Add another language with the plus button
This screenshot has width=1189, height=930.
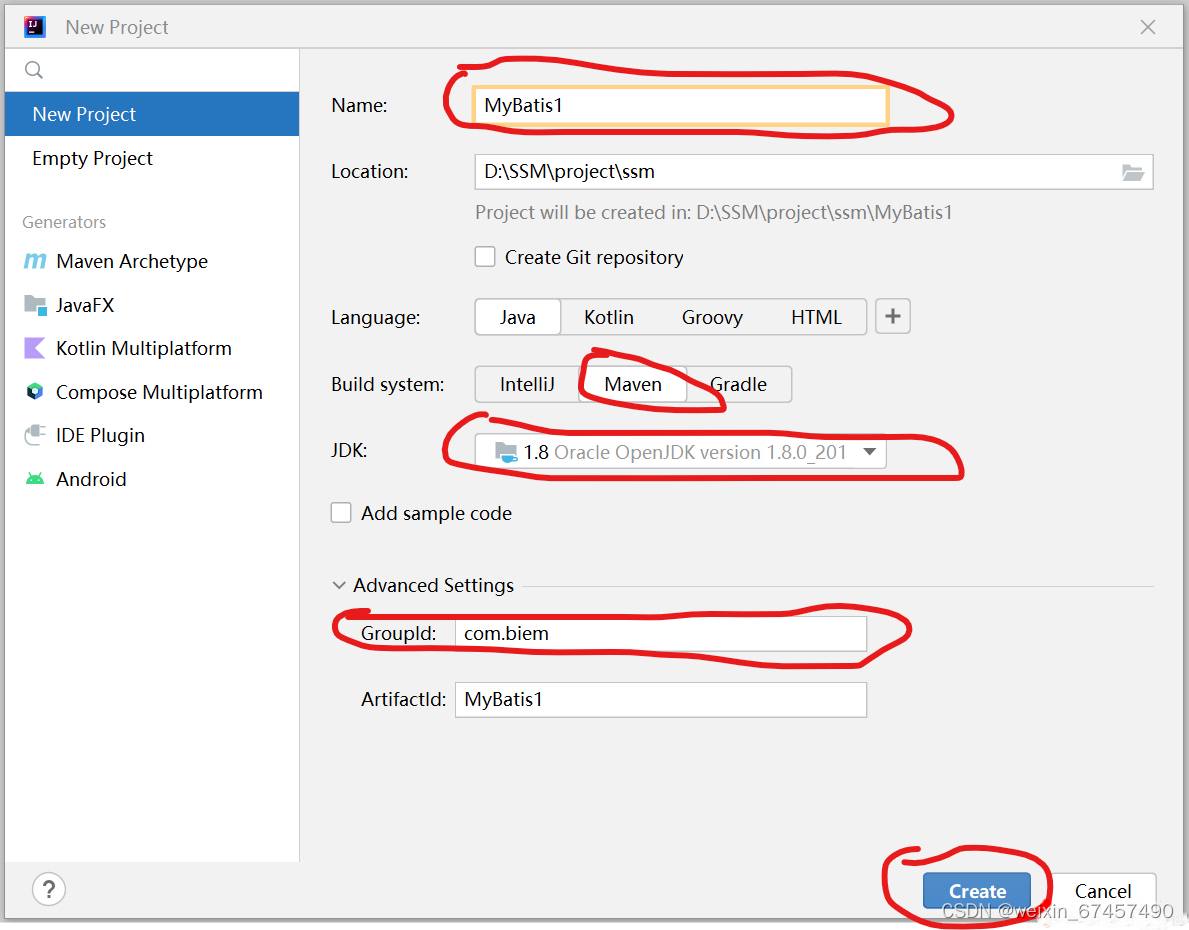point(893,316)
